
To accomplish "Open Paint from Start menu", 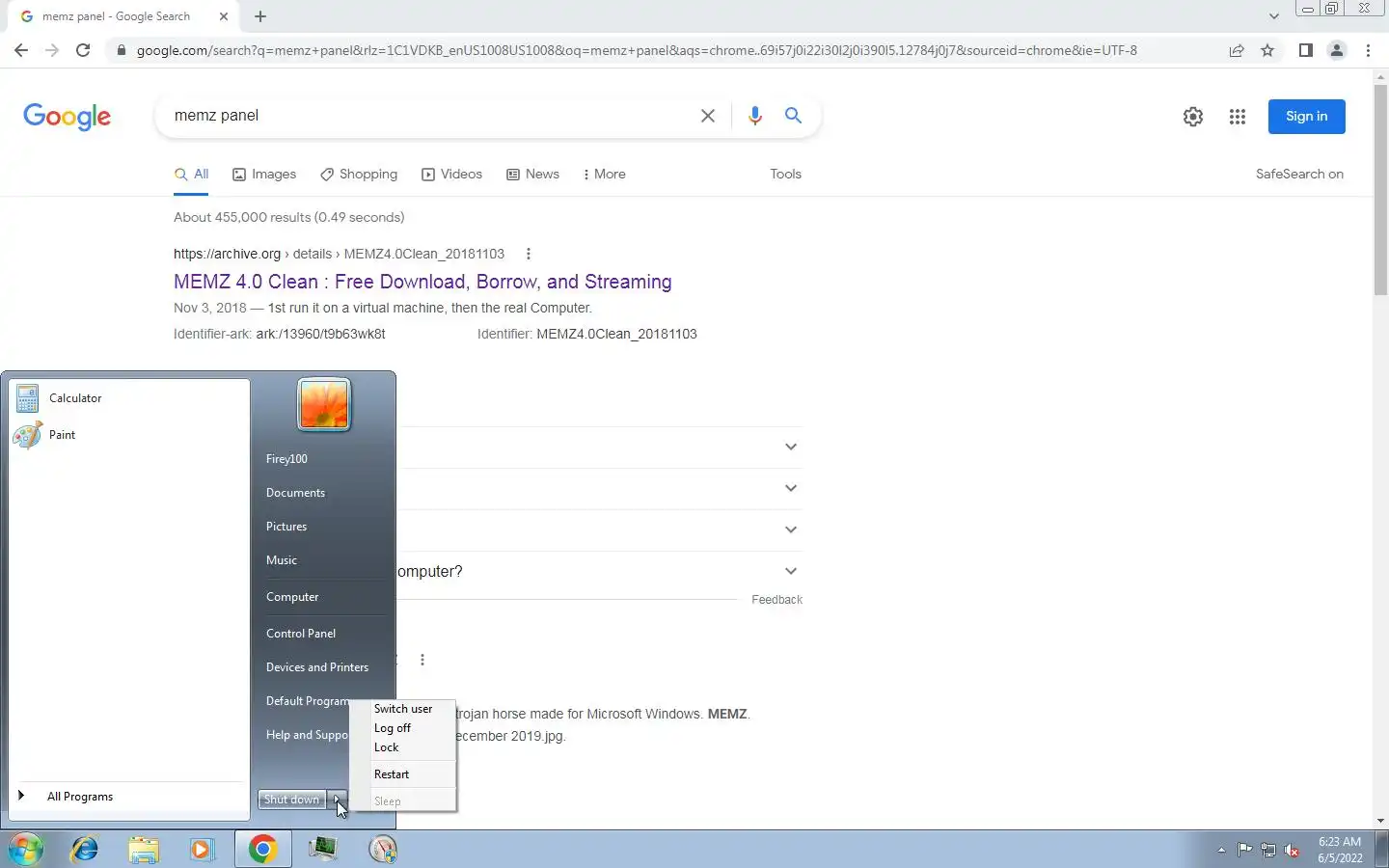I will (x=129, y=434).
